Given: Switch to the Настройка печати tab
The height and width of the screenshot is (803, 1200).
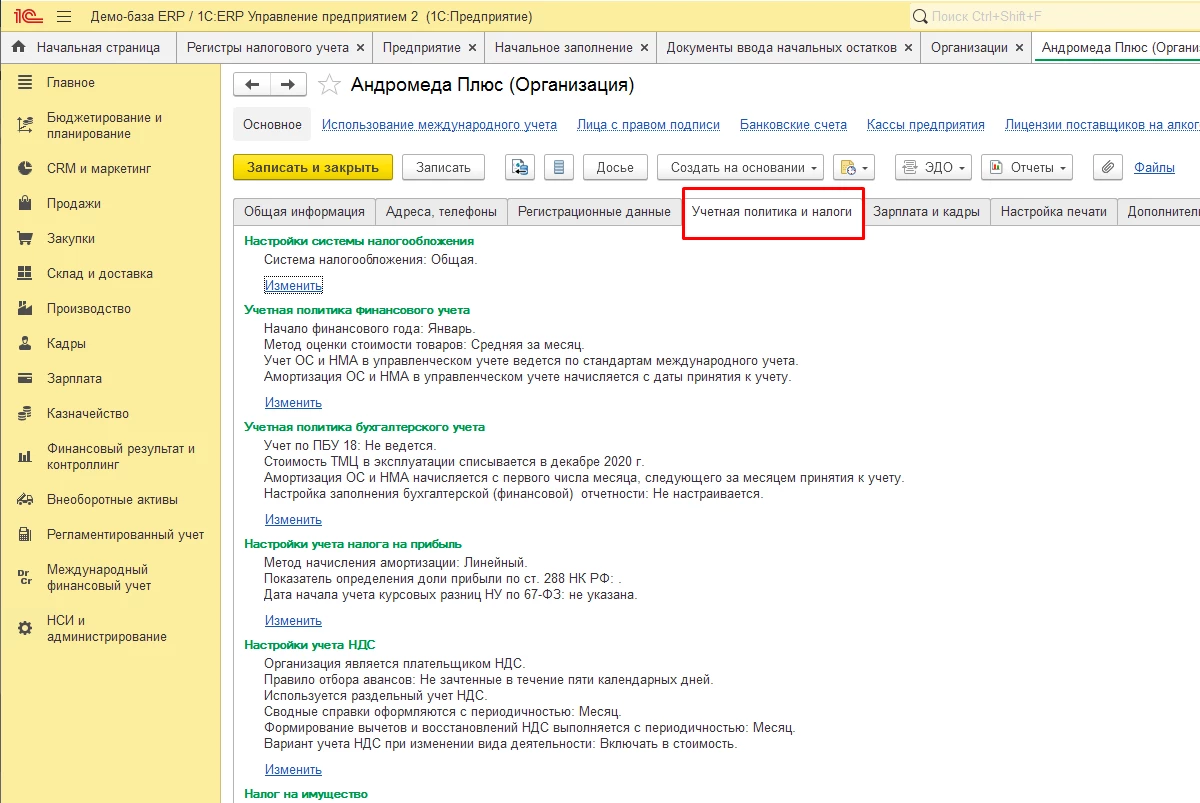Looking at the screenshot, I should click(x=1054, y=212).
